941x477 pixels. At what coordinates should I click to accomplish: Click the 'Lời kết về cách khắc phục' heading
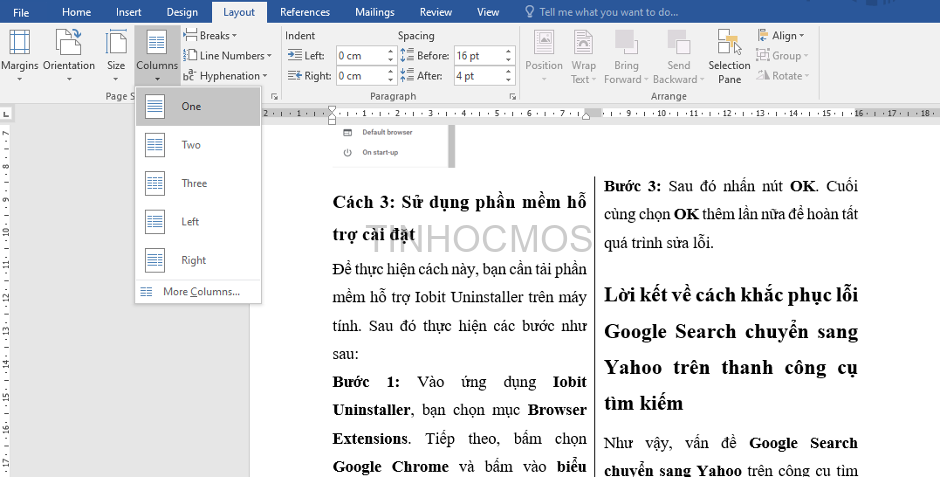point(730,349)
